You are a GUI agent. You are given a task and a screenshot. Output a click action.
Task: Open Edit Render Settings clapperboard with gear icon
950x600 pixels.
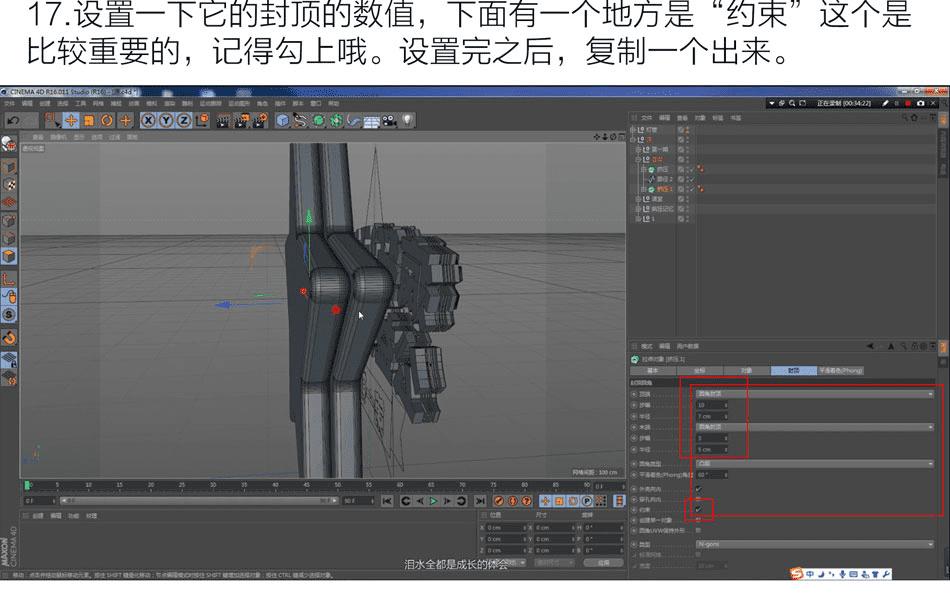260,121
